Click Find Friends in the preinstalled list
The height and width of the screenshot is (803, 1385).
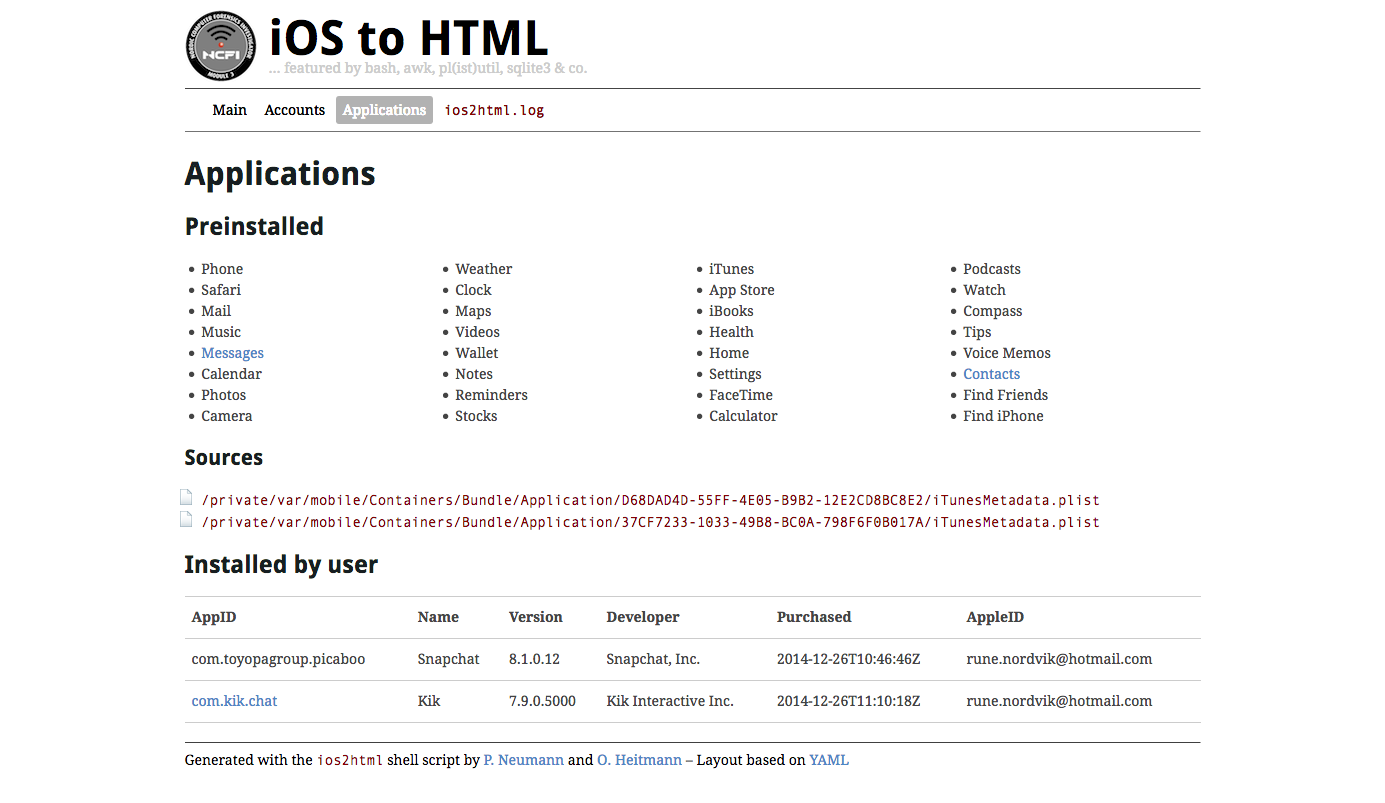point(1006,395)
